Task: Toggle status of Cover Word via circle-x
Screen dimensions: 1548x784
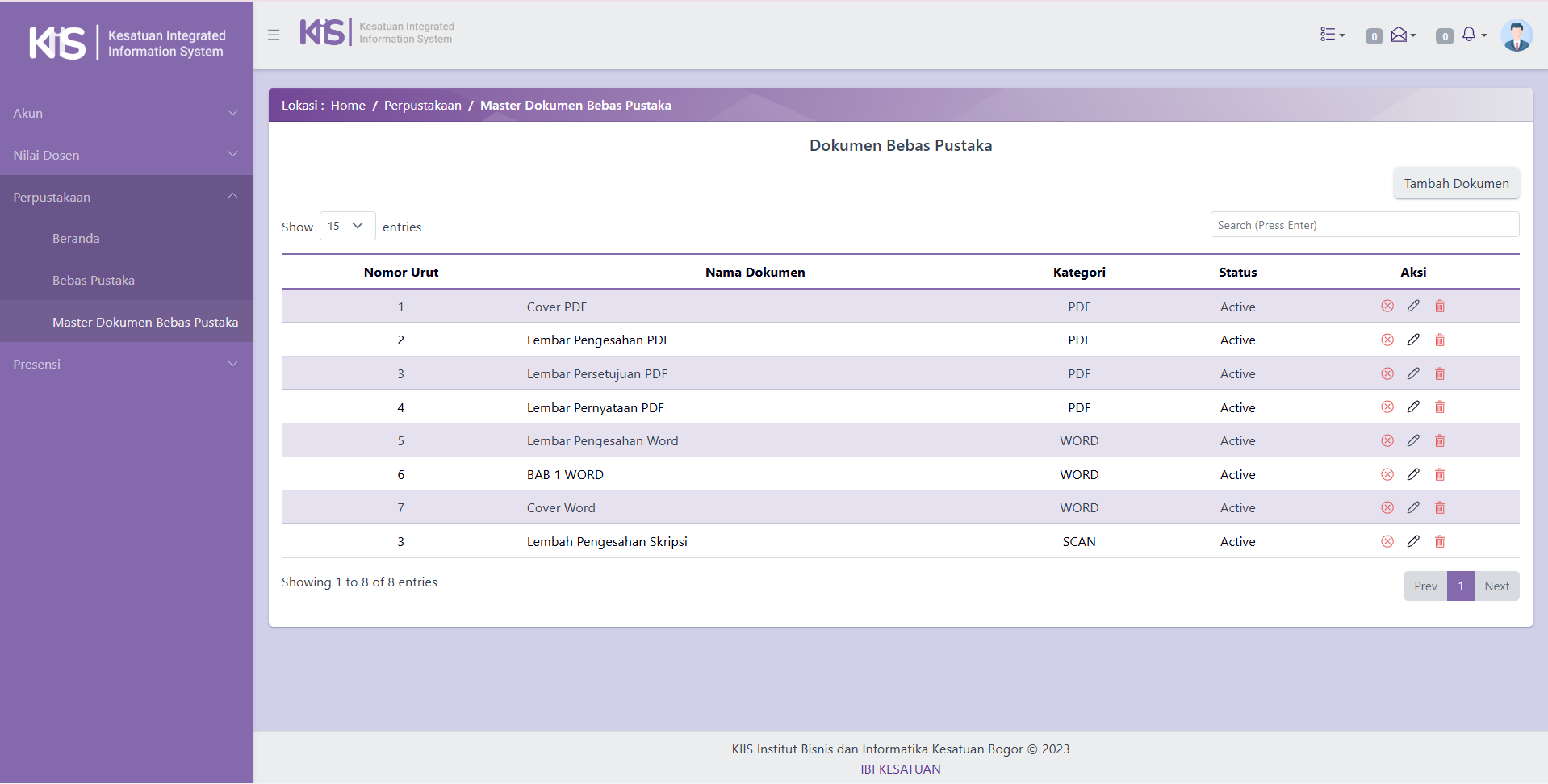Action: [x=1387, y=508]
